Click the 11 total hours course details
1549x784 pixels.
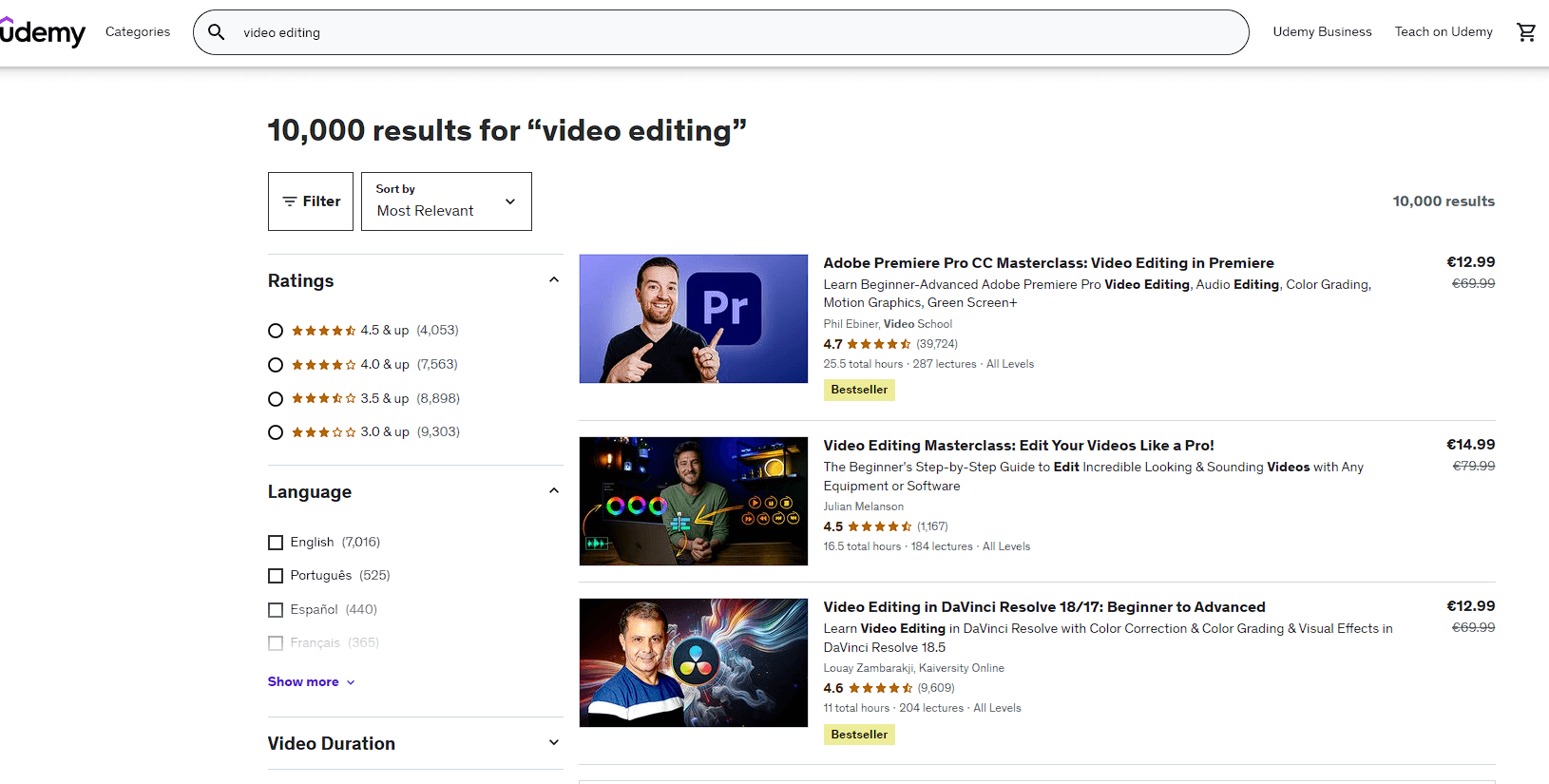click(x=922, y=708)
